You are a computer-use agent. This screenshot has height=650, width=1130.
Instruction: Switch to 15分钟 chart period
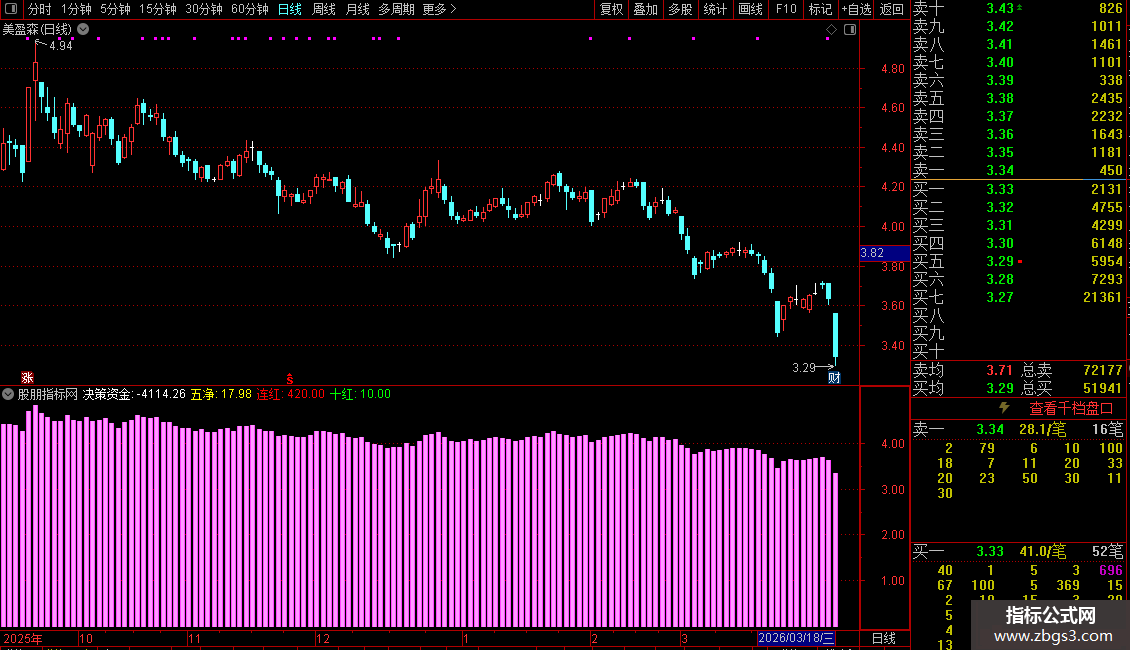pyautogui.click(x=158, y=9)
